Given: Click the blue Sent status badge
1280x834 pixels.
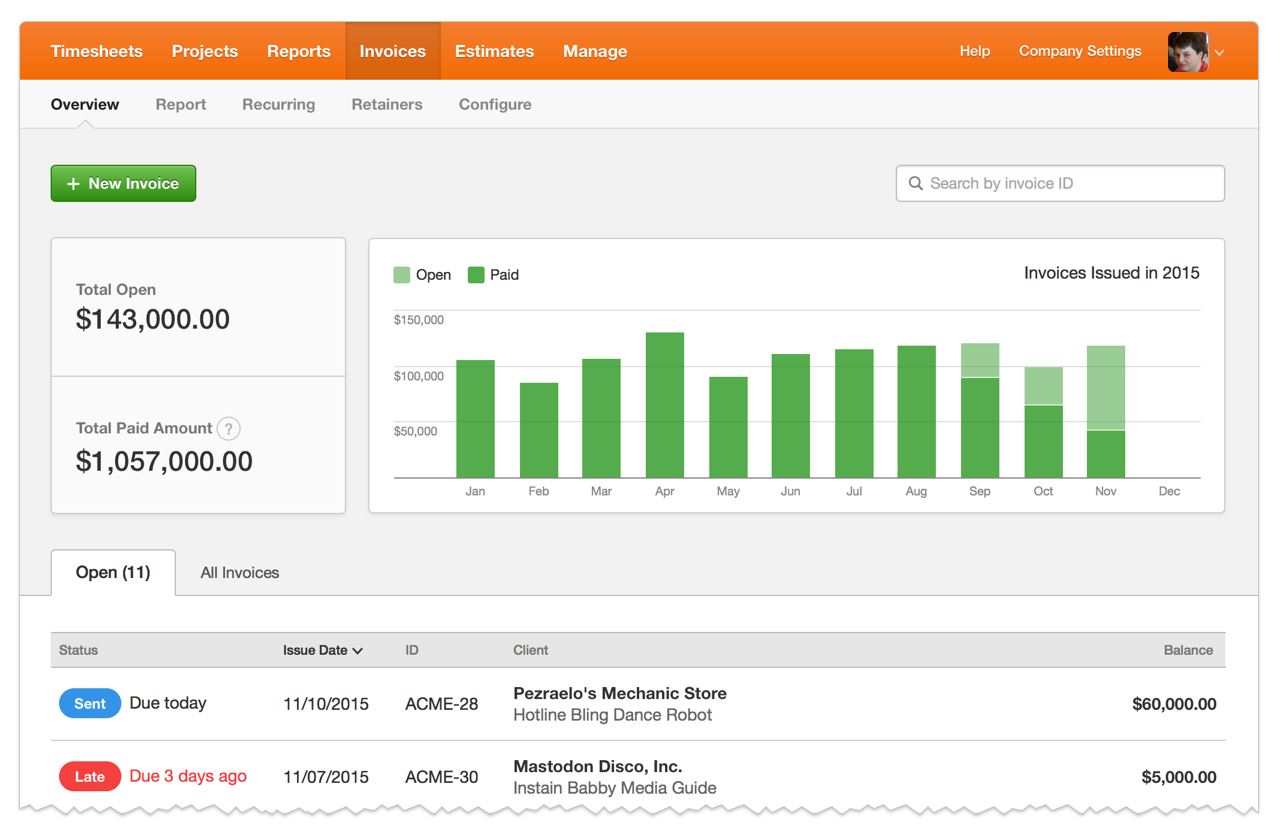Looking at the screenshot, I should click(89, 703).
